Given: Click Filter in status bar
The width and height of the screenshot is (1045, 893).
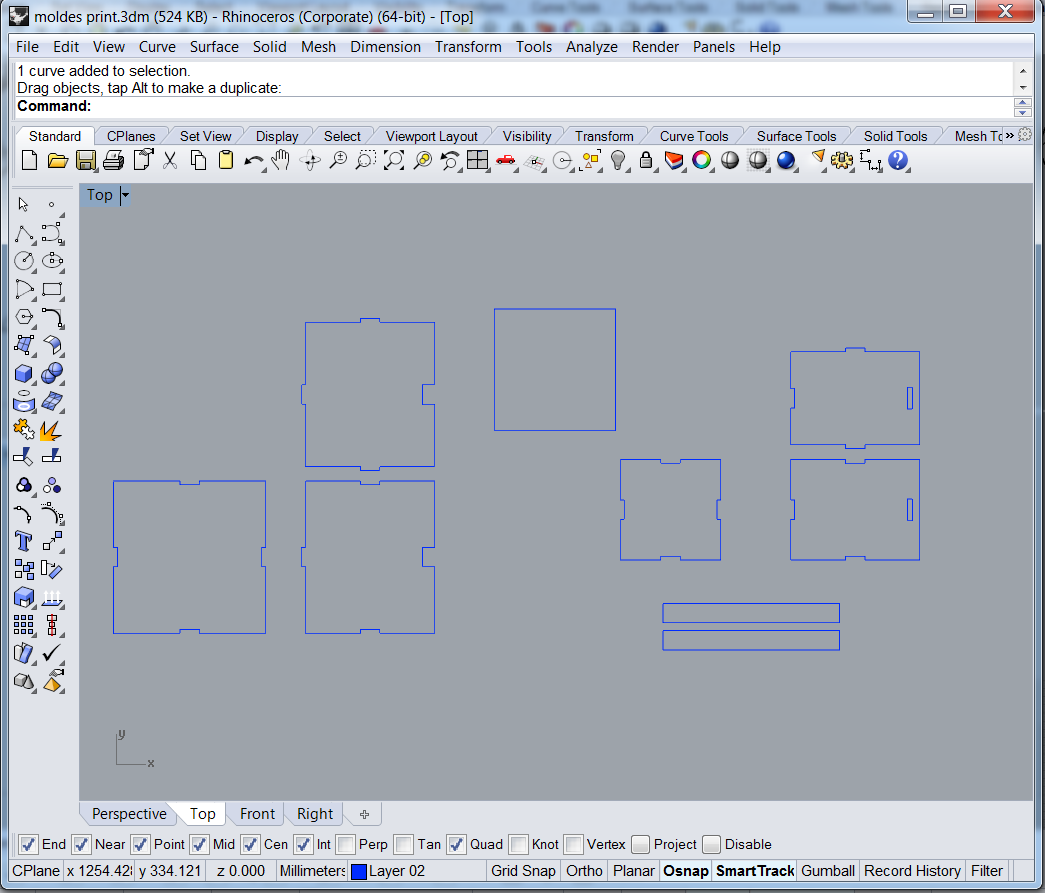Looking at the screenshot, I should click(986, 871).
